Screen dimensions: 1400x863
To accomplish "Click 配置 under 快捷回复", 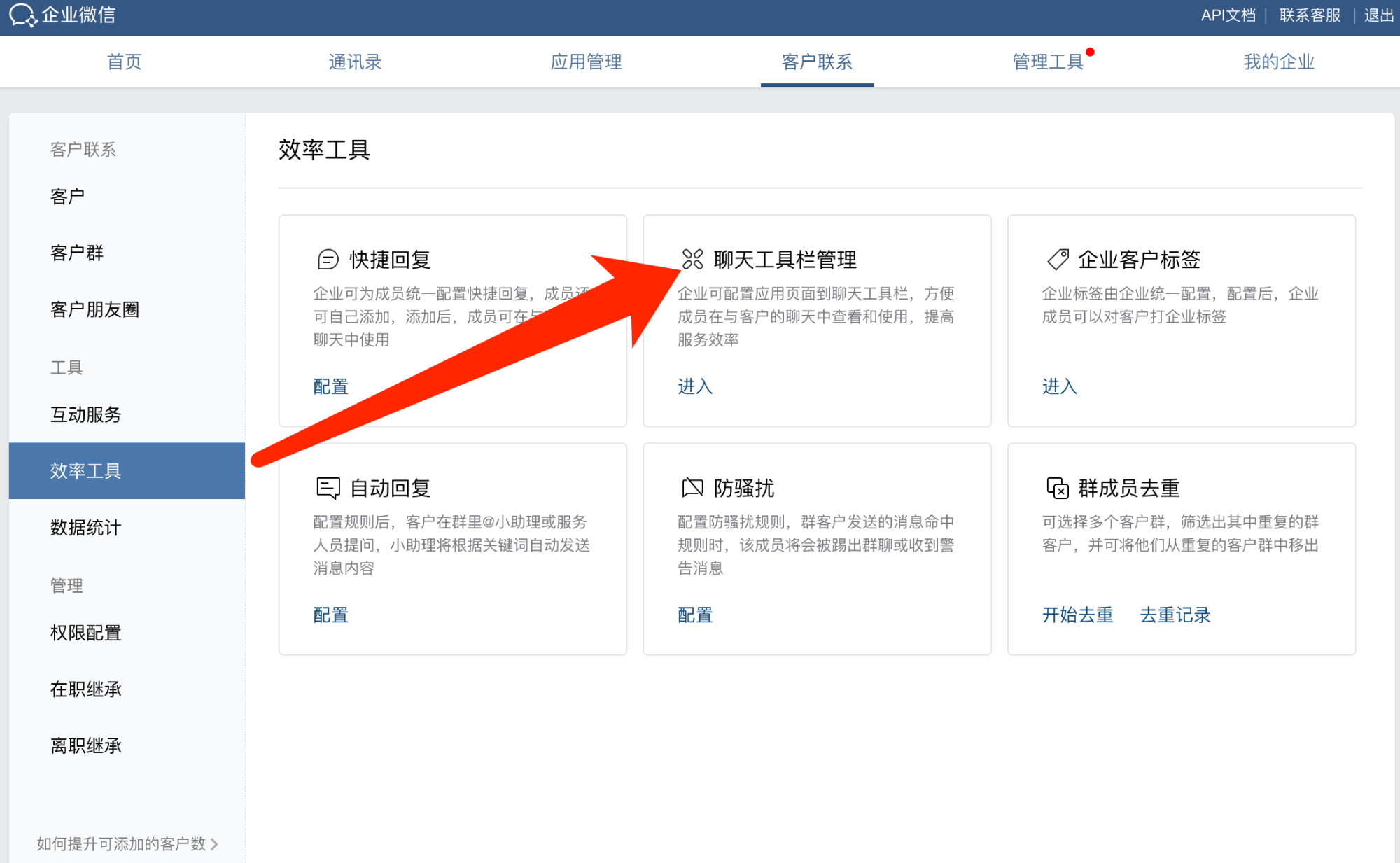I will (x=330, y=386).
